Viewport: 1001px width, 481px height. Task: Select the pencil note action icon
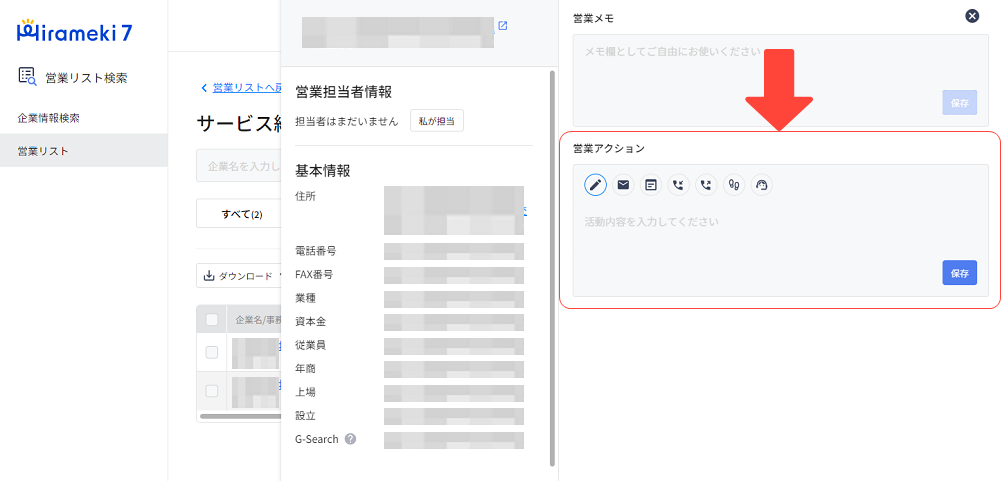[x=596, y=185]
